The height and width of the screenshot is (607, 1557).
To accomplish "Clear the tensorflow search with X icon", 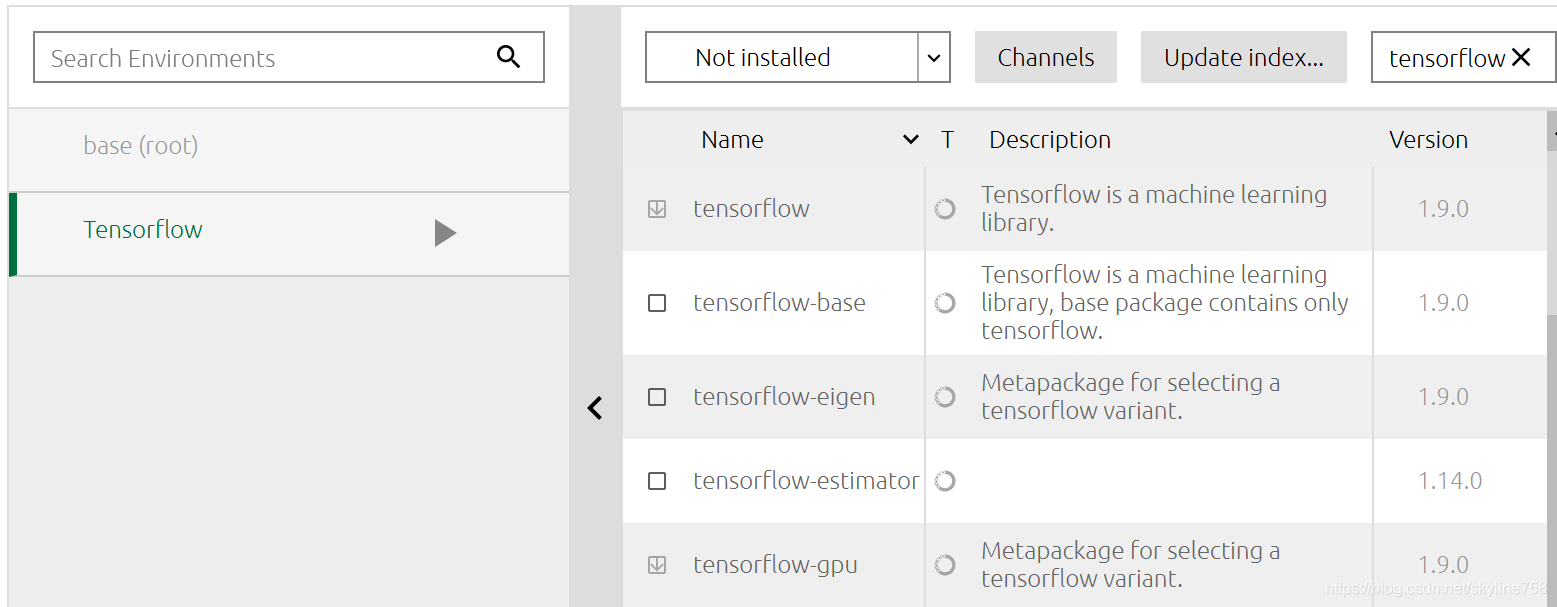I will point(1521,58).
